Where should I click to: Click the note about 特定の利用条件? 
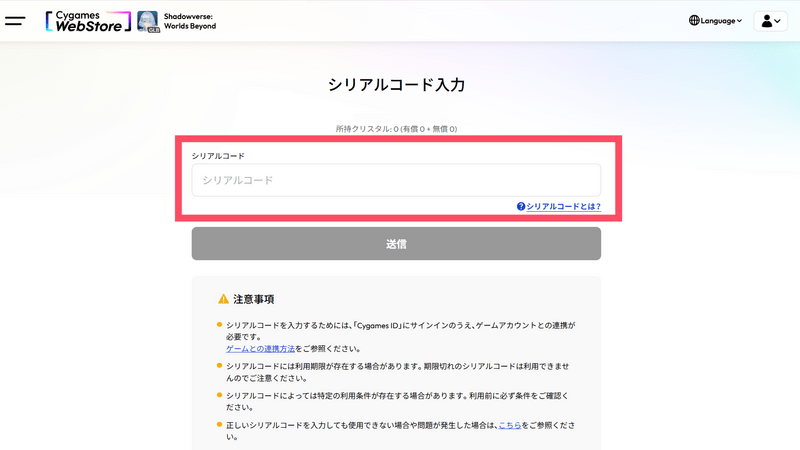click(x=397, y=402)
